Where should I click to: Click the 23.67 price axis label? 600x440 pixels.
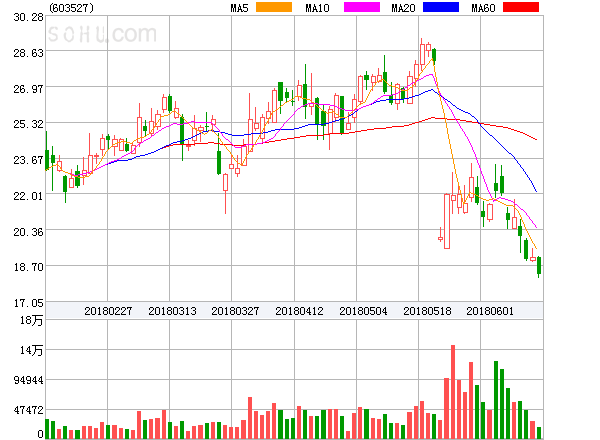click(28, 160)
